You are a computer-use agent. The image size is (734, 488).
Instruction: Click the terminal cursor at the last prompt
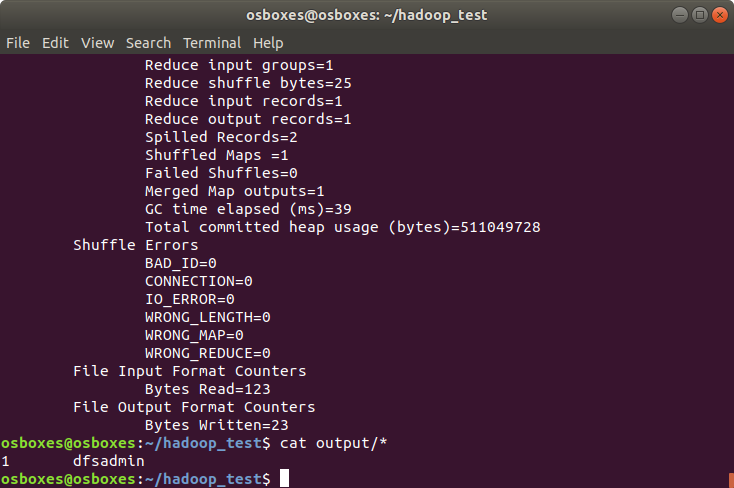coord(284,479)
